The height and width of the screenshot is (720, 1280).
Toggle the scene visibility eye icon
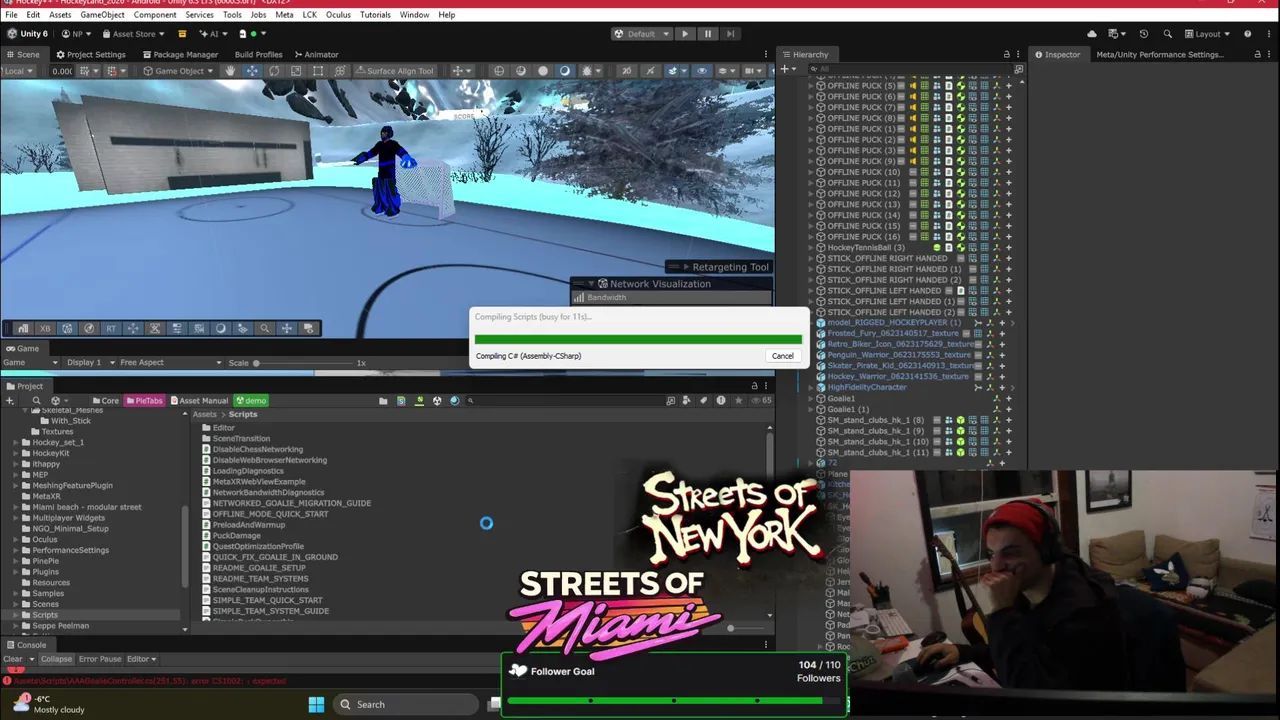tap(701, 71)
